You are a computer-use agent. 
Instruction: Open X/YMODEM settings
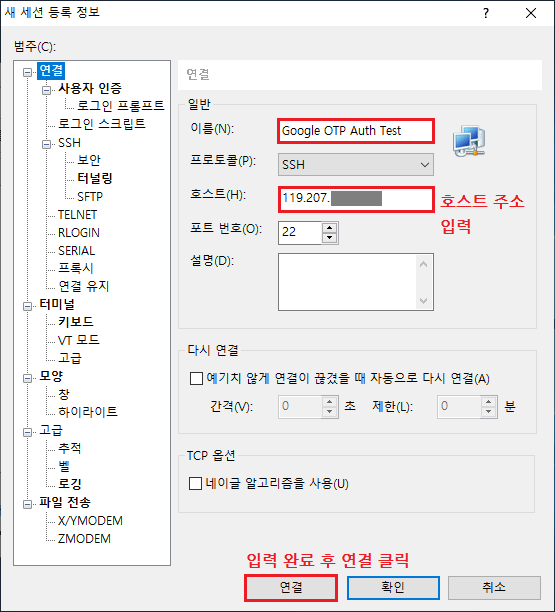click(90, 521)
